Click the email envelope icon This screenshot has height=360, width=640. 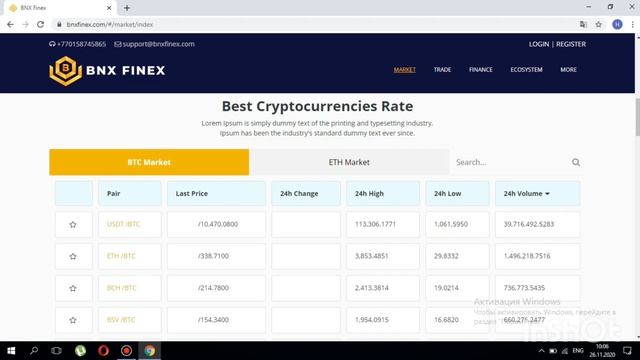point(118,44)
